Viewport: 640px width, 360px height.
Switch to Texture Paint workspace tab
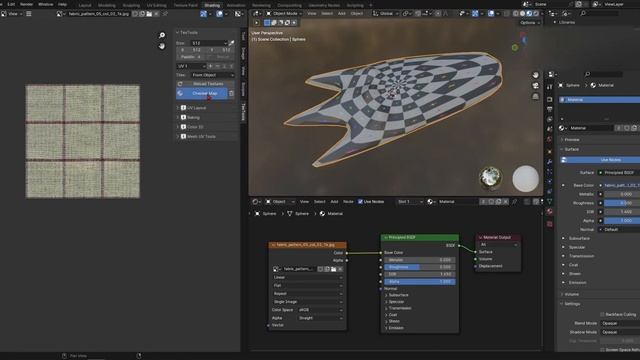186,5
